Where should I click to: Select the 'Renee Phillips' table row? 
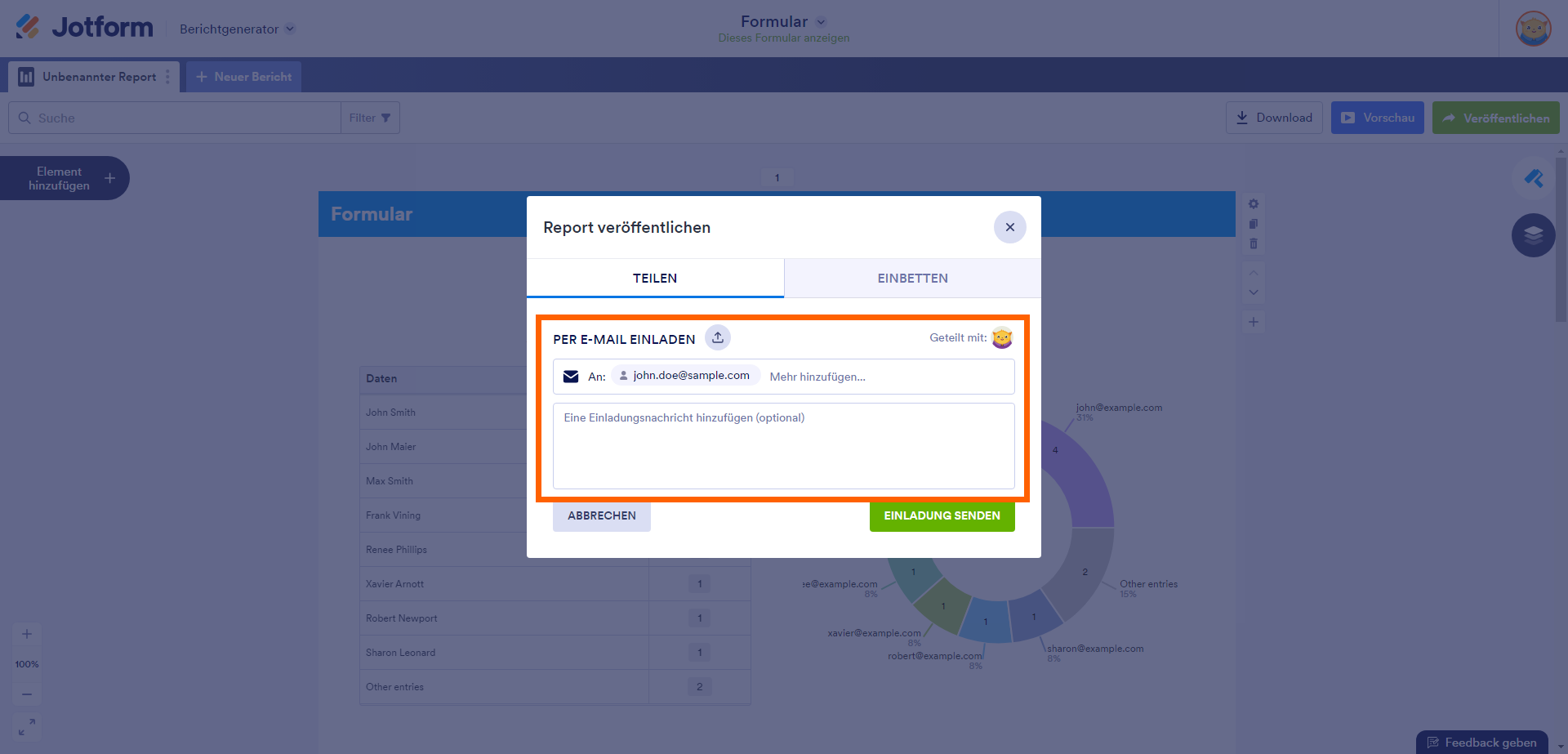coord(555,550)
